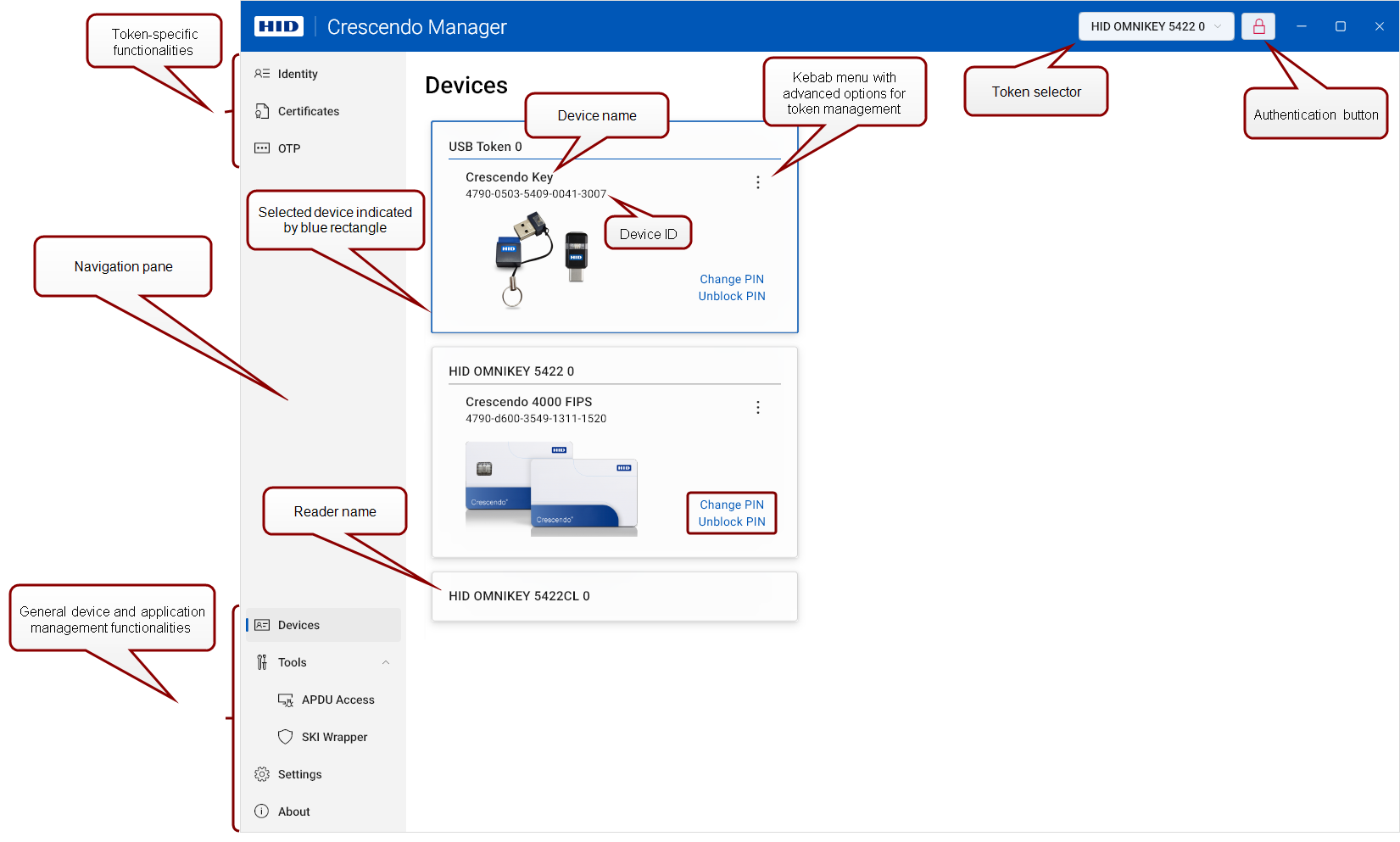Click the Crescendo 4000 FIPS device name
The image size is (1400, 842).
point(529,402)
